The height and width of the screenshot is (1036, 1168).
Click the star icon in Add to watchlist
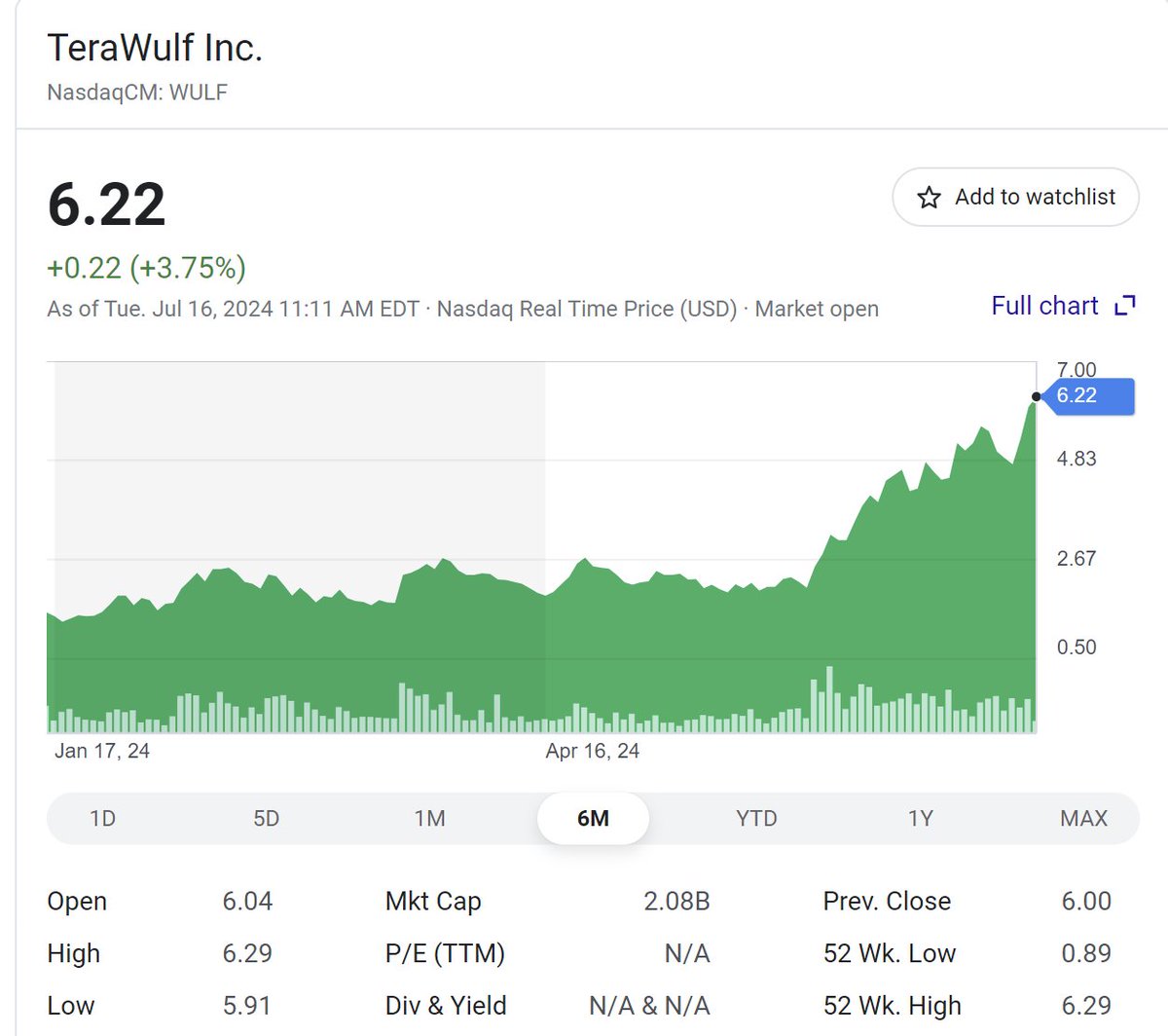(x=930, y=198)
